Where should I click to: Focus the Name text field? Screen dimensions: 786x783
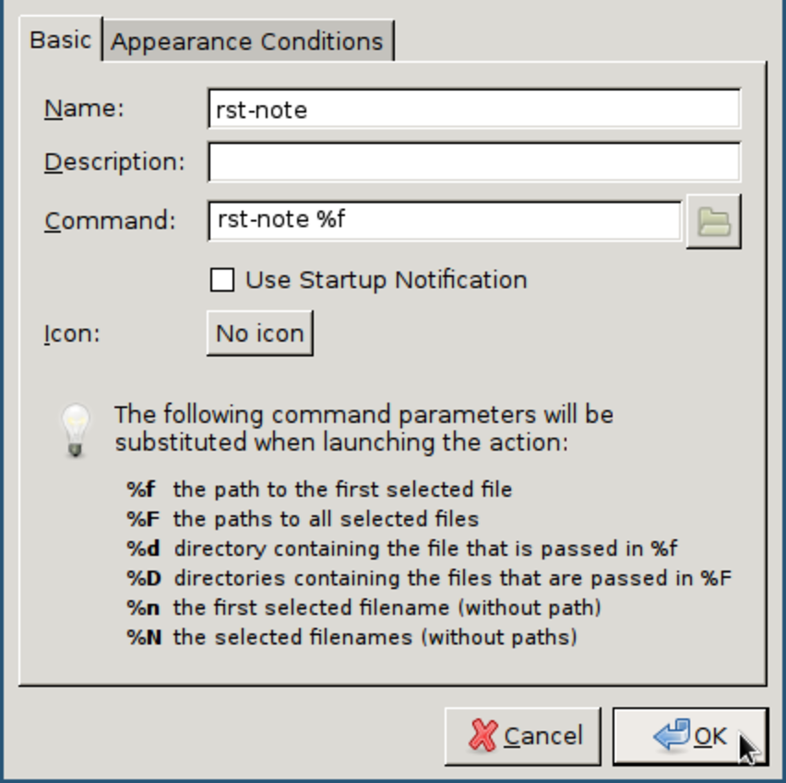(474, 110)
